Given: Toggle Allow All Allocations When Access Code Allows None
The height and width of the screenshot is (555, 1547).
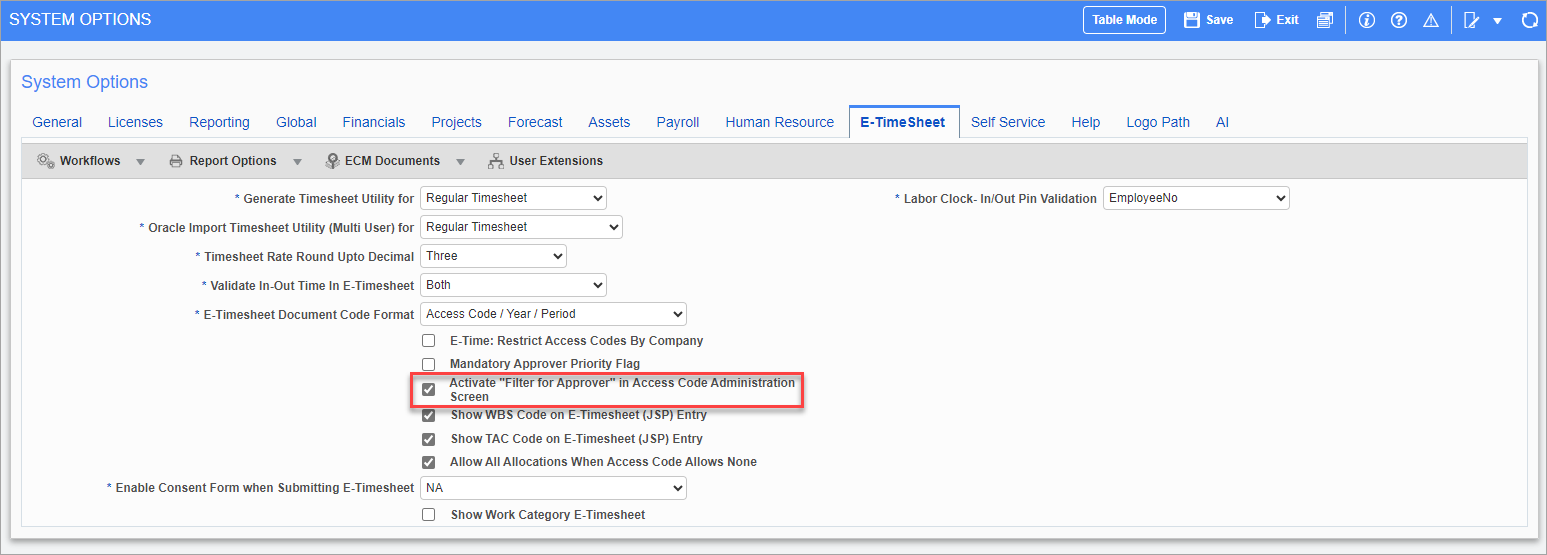Looking at the screenshot, I should point(428,462).
